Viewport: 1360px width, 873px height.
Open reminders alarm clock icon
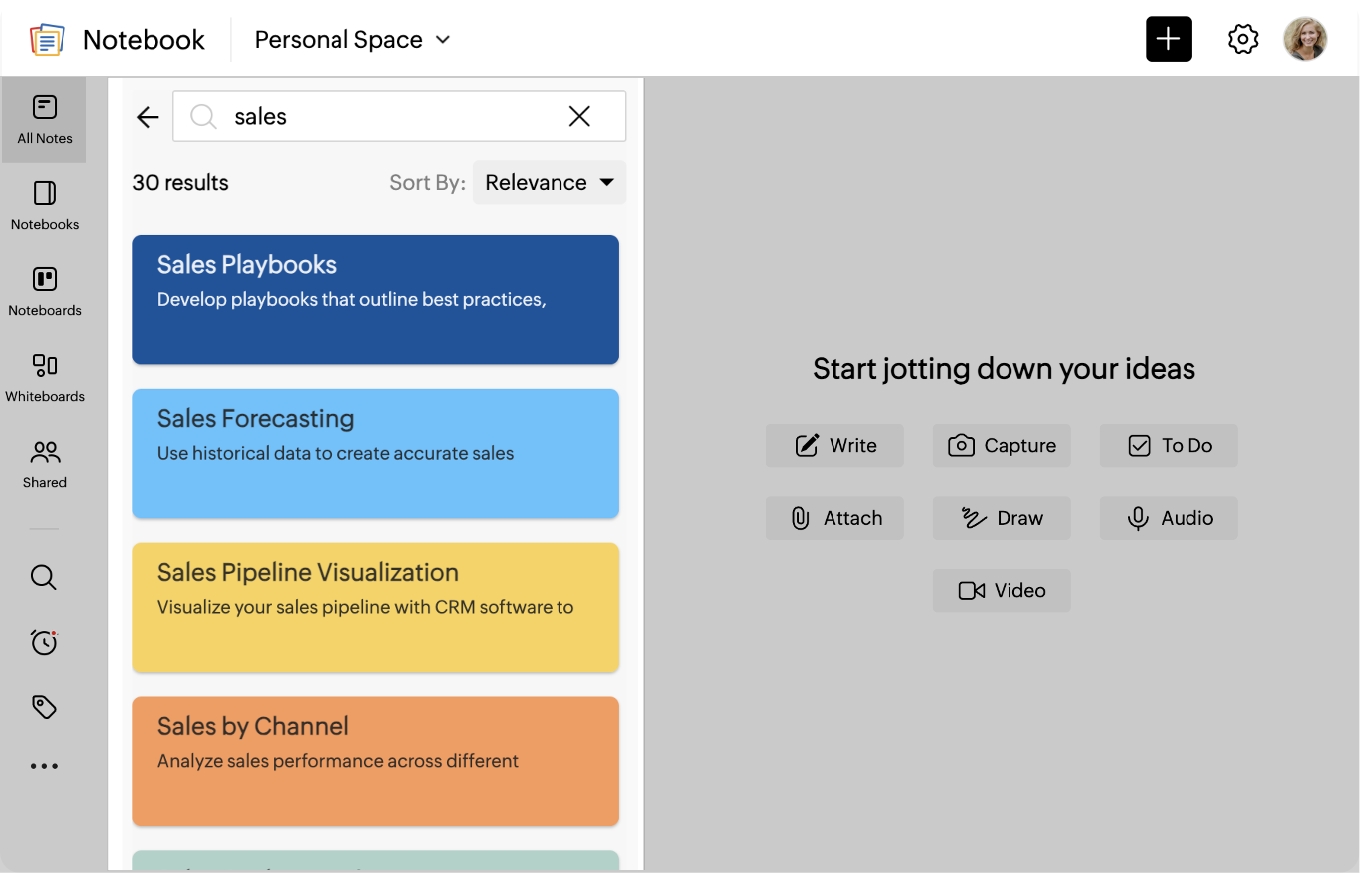[44, 642]
